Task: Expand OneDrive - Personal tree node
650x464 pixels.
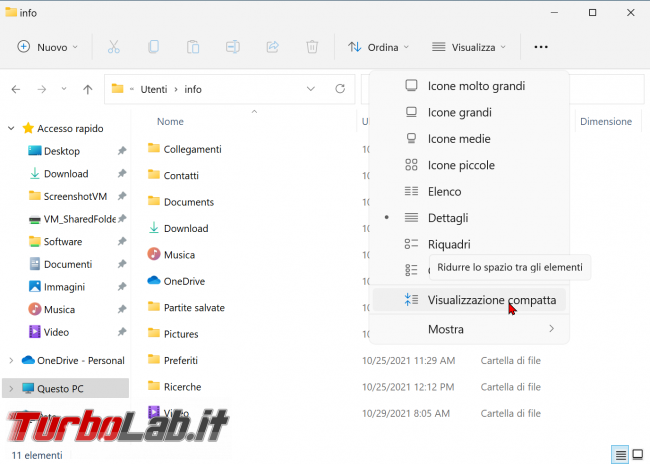Action: (x=11, y=360)
